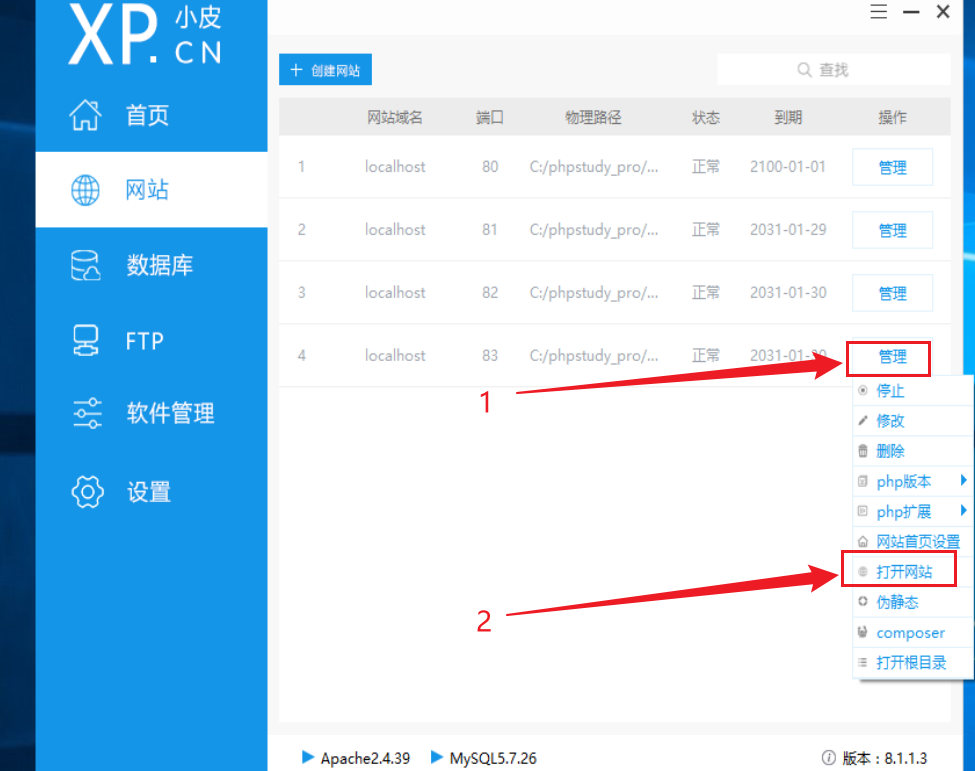
Task: Click the globe icon next to 打开网站
Action: point(862,571)
